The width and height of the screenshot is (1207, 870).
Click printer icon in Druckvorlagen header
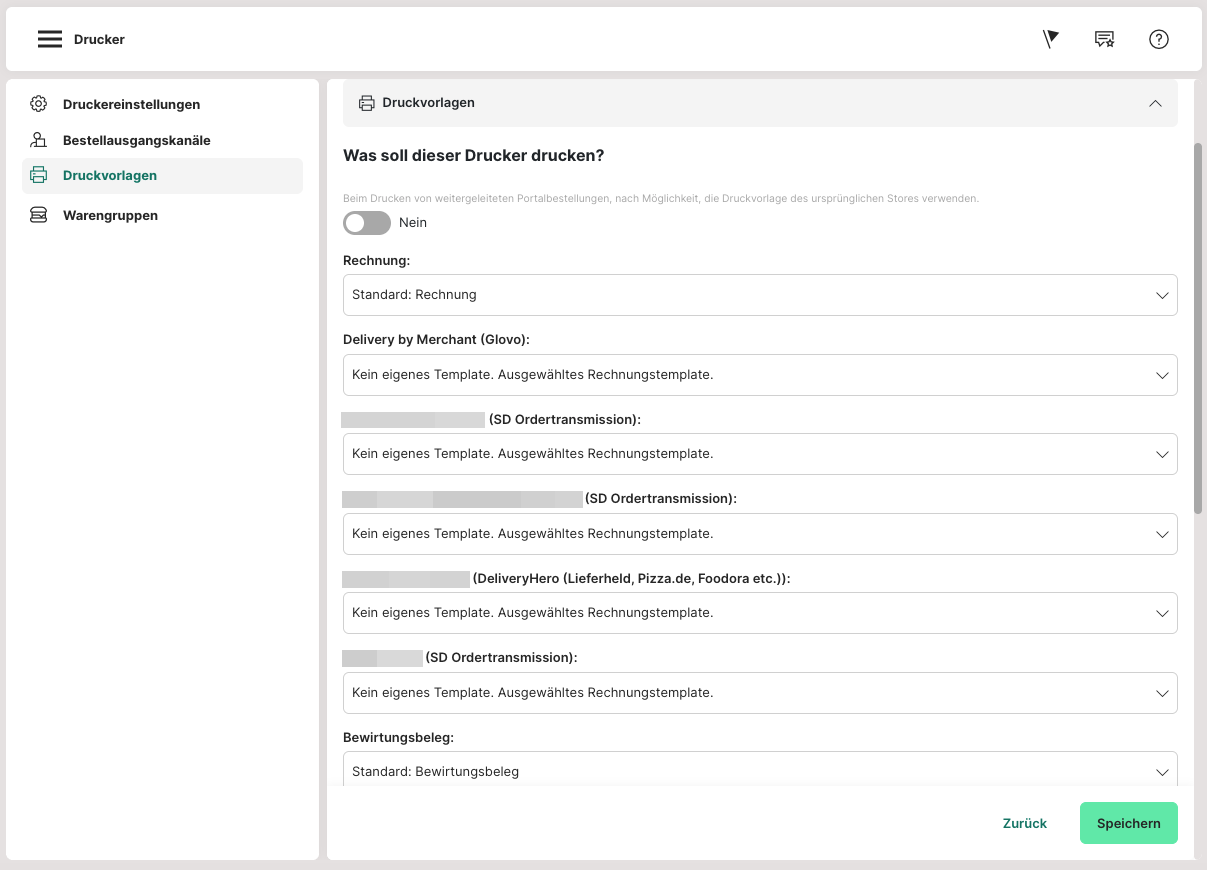[367, 103]
